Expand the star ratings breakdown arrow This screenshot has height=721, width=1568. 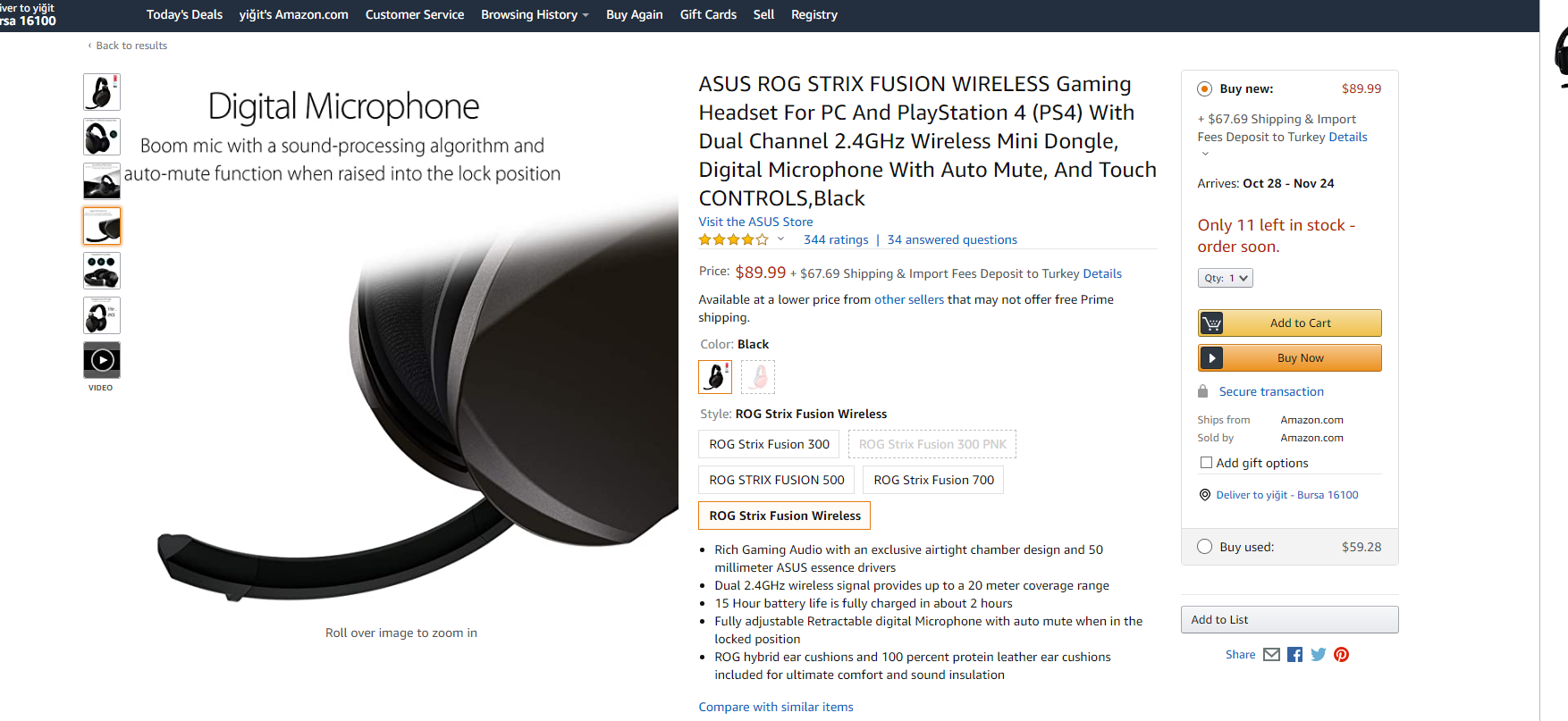(x=780, y=239)
